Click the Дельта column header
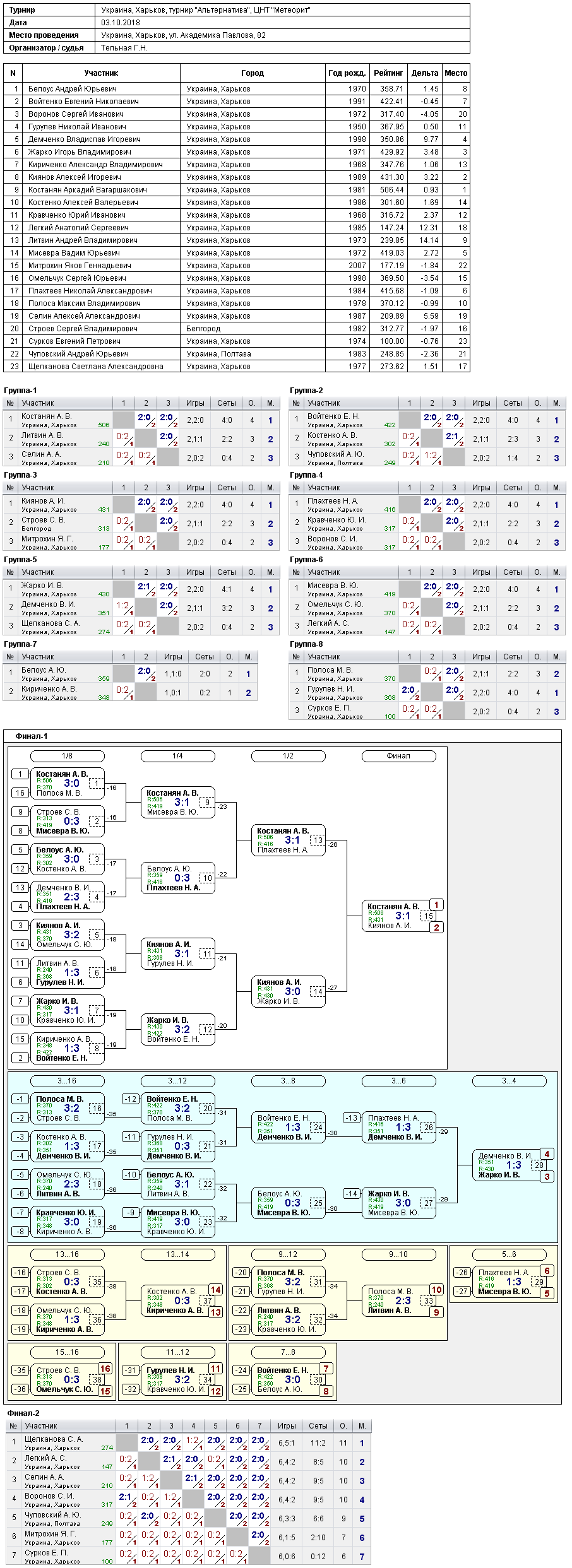 (x=424, y=73)
